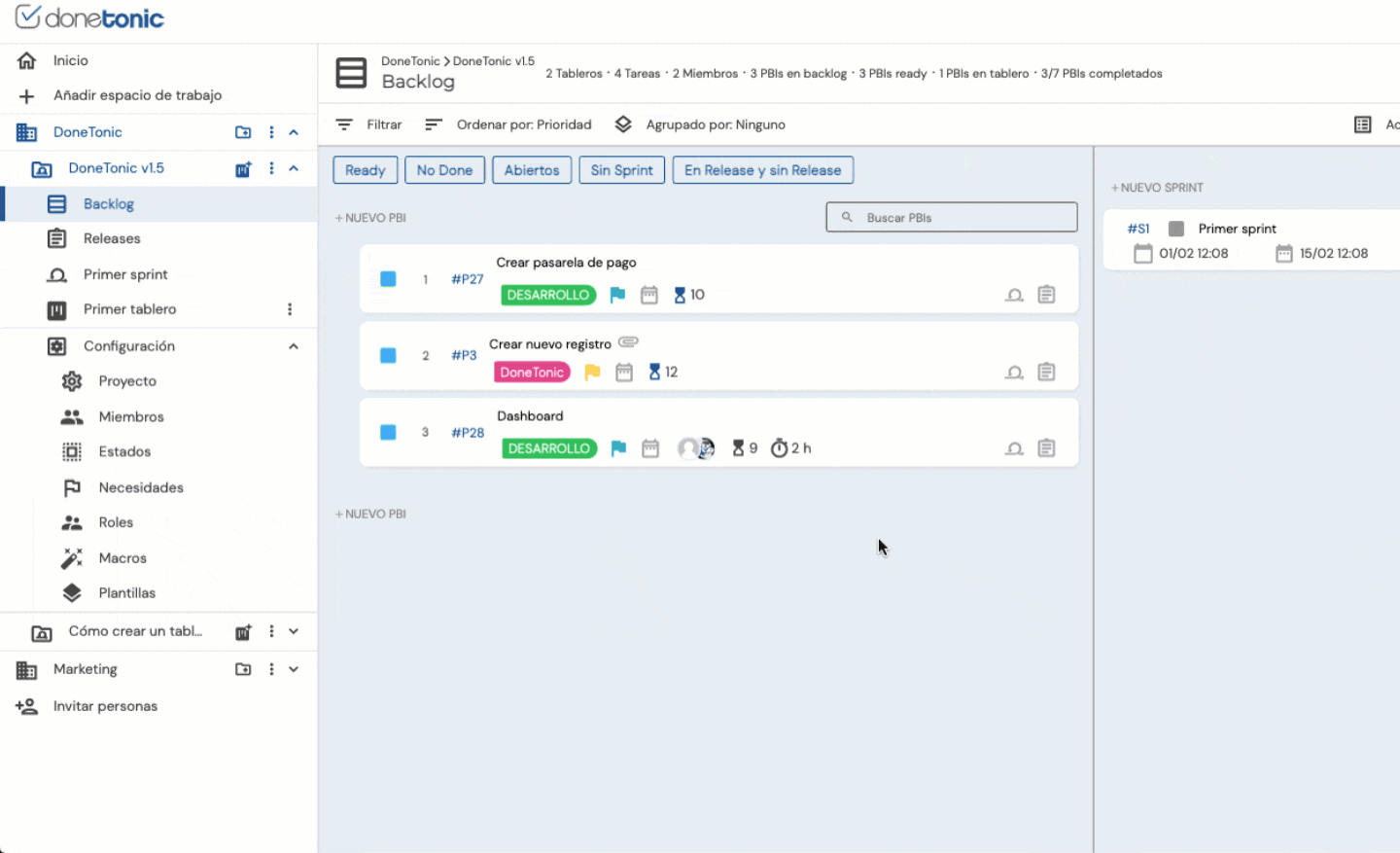Open three-dot menu for Primer tablero
This screenshot has width=1400, height=853.
[290, 309]
